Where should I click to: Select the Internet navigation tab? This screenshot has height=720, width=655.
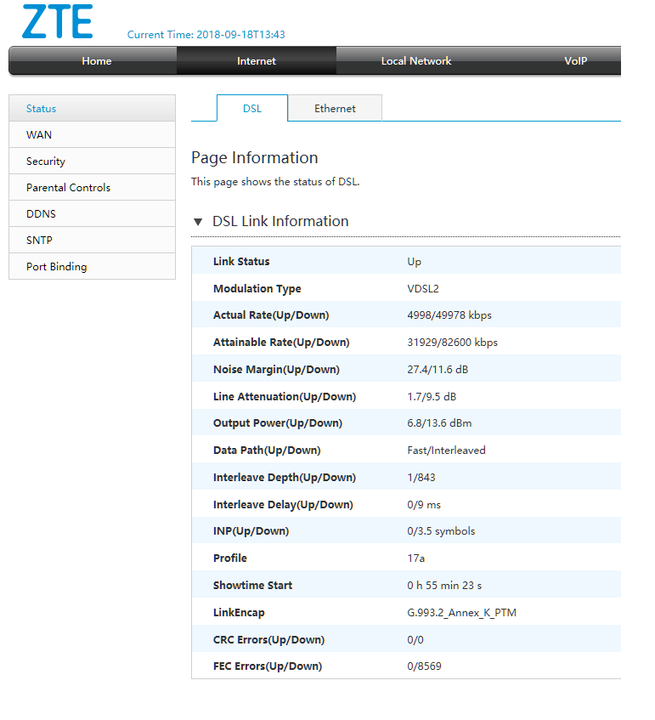point(256,61)
